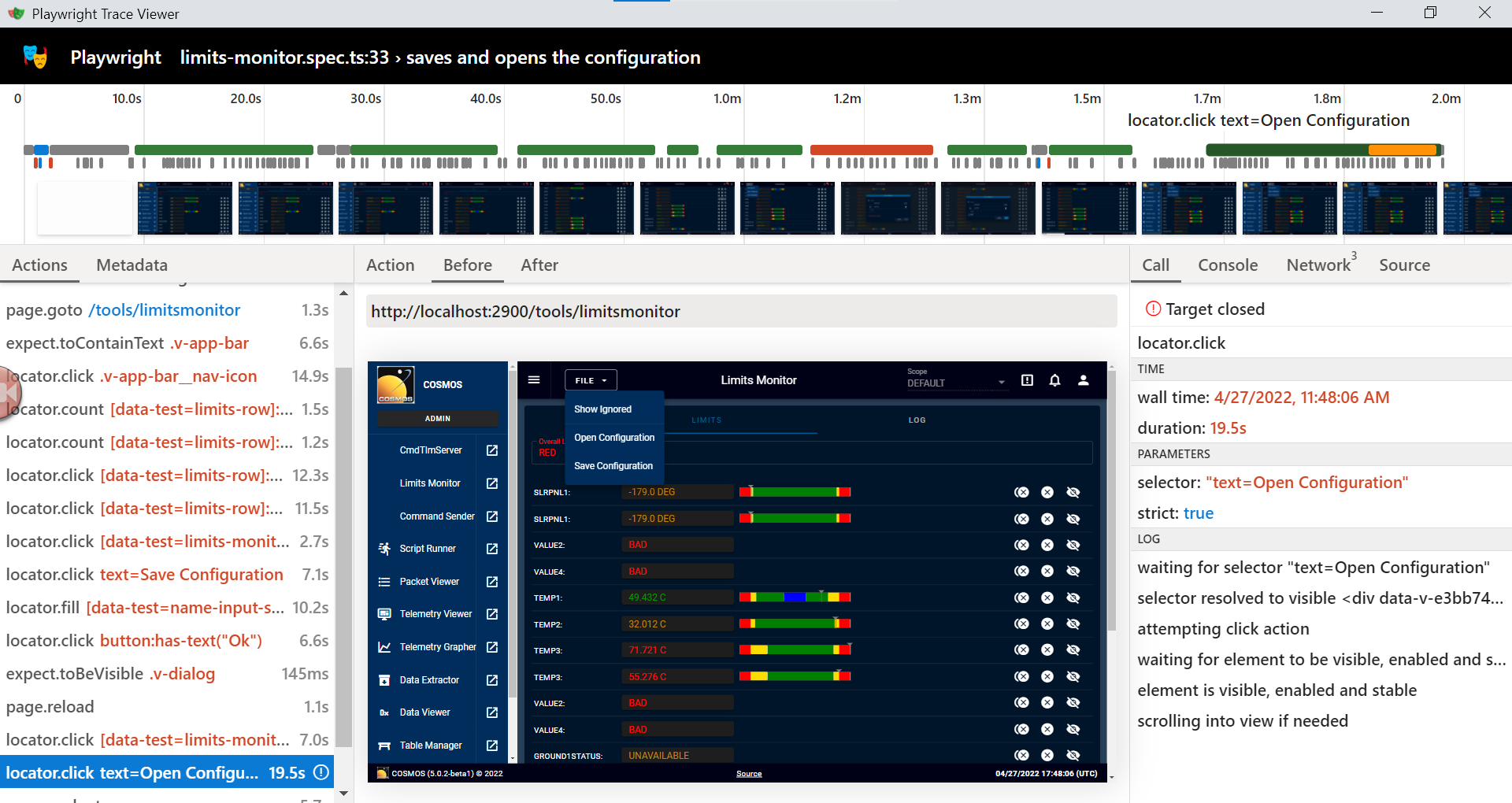This screenshot has width=1512, height=803.
Task: Hide GROUND1STATUS row via eye icon
Action: (x=1073, y=756)
